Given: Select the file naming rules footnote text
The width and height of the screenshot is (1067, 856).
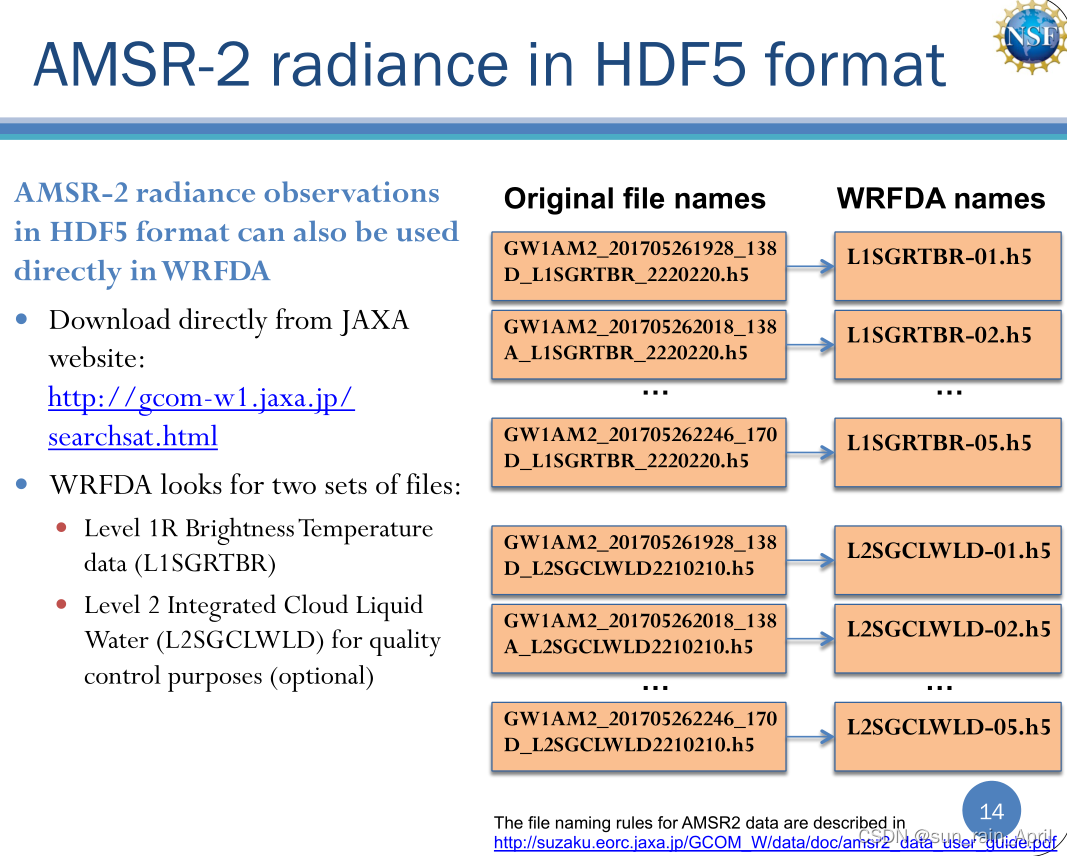Looking at the screenshot, I should (700, 823).
